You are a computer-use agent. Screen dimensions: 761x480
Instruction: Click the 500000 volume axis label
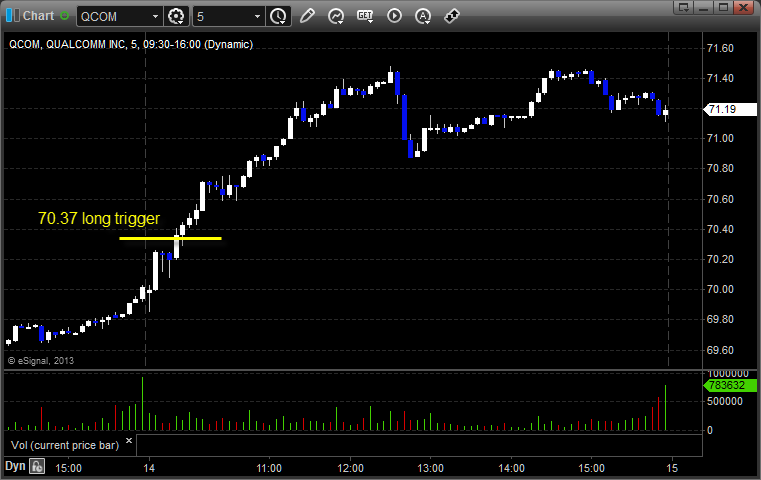pyautogui.click(x=725, y=401)
